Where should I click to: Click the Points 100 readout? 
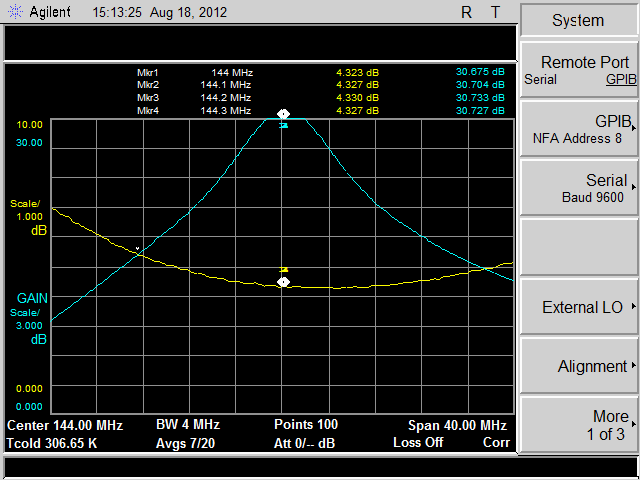pos(306,424)
